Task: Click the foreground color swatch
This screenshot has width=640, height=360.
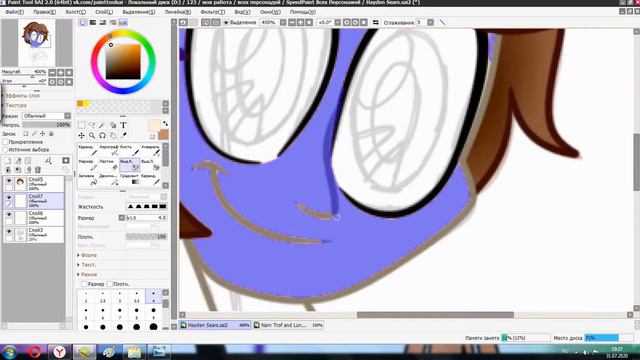Action: click(154, 125)
